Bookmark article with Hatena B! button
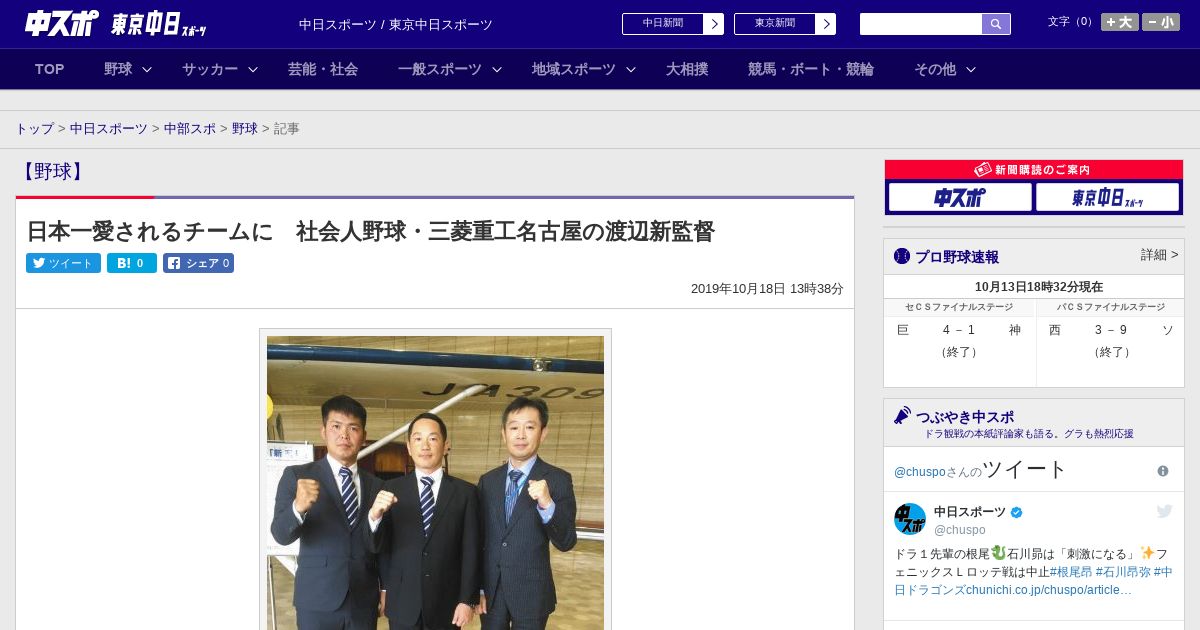This screenshot has width=1200, height=630. tap(132, 263)
